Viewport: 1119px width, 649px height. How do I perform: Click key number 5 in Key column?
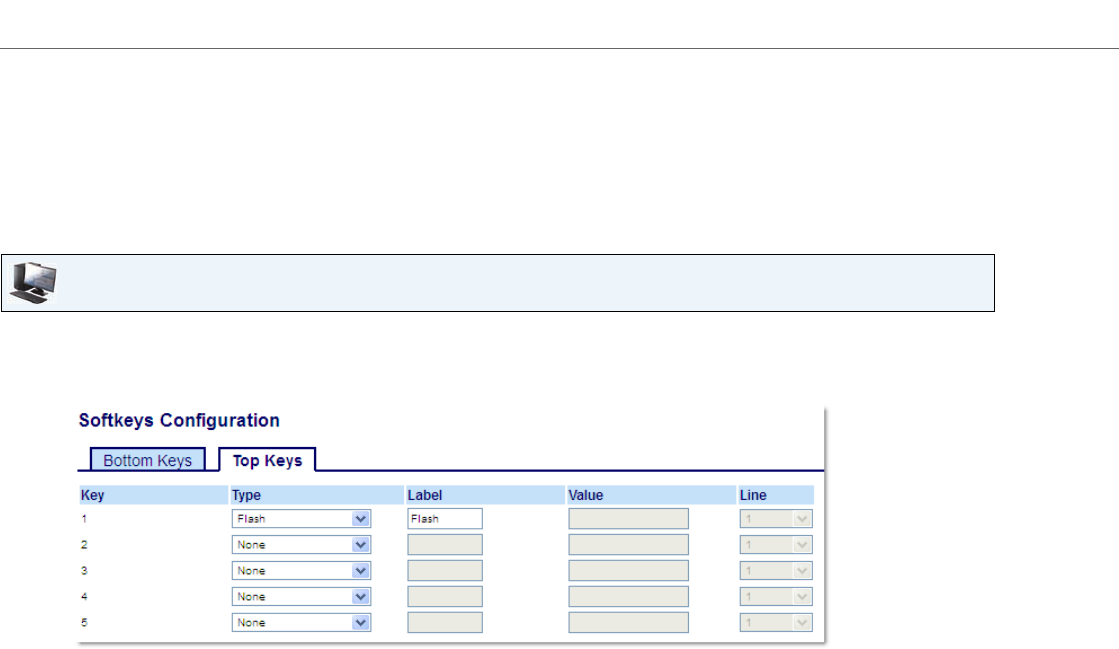coord(84,623)
